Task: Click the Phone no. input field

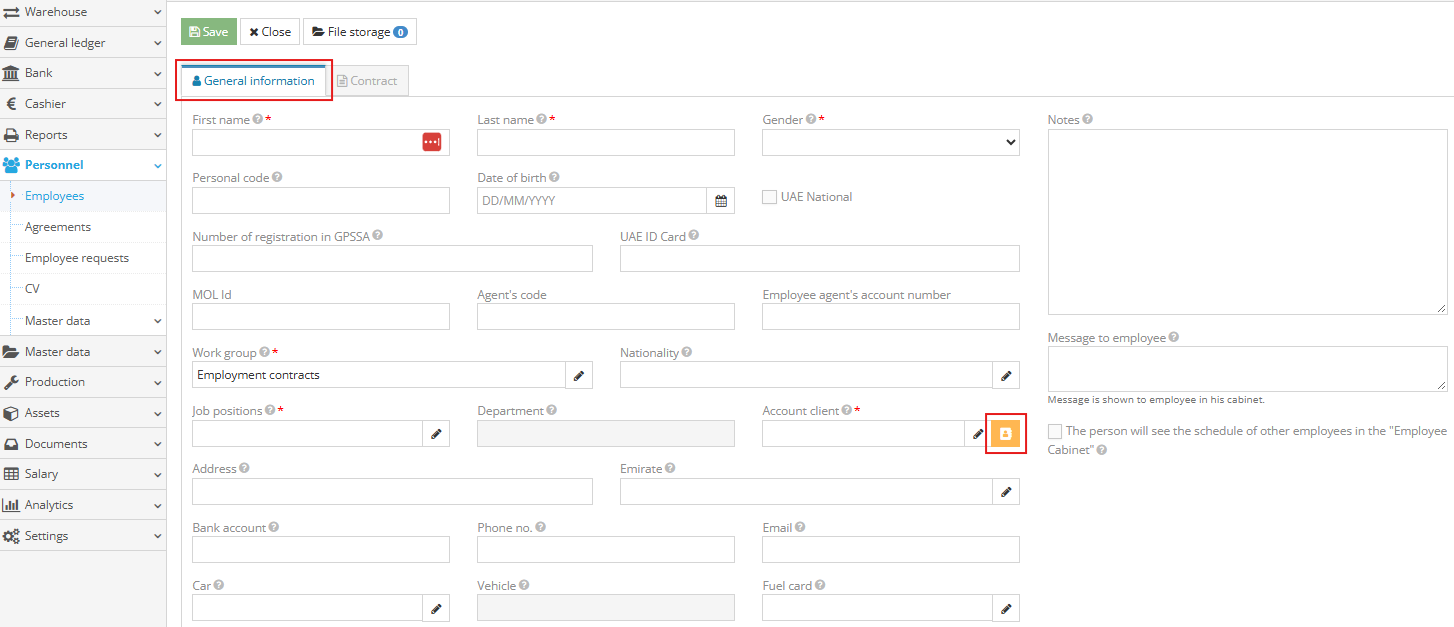Action: click(x=606, y=549)
